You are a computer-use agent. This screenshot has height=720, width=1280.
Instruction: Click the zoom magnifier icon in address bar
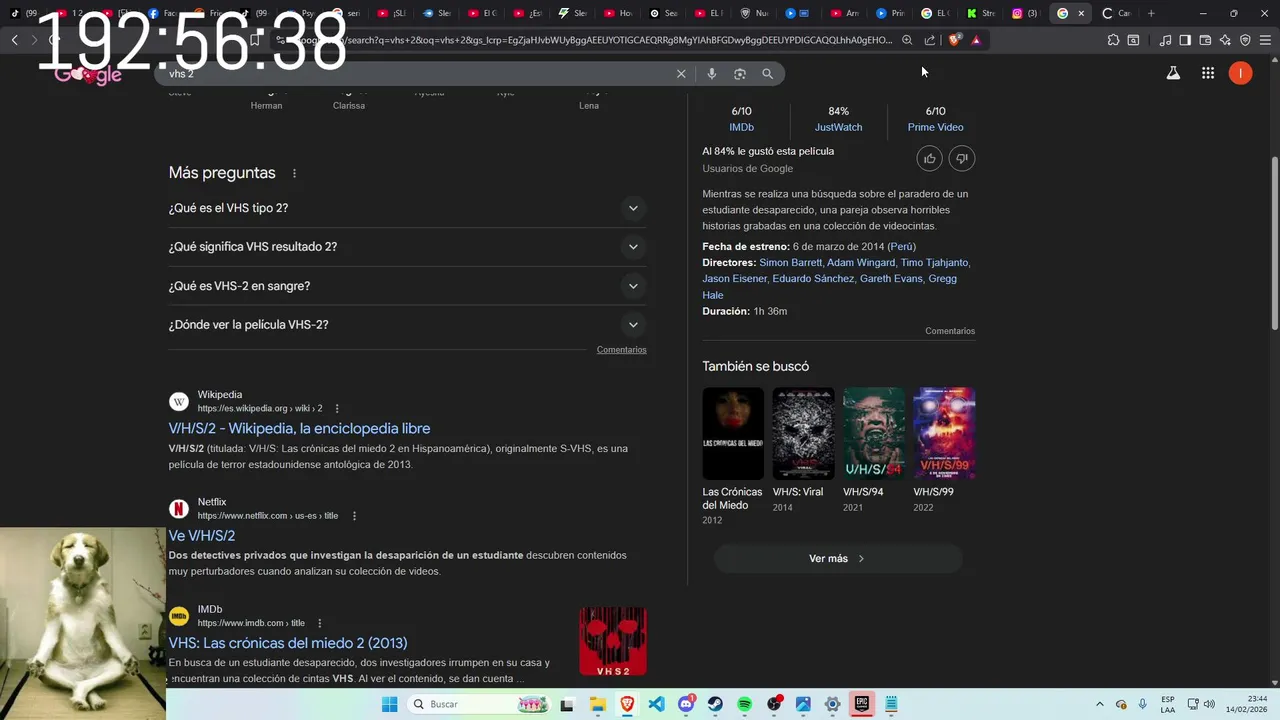(907, 40)
